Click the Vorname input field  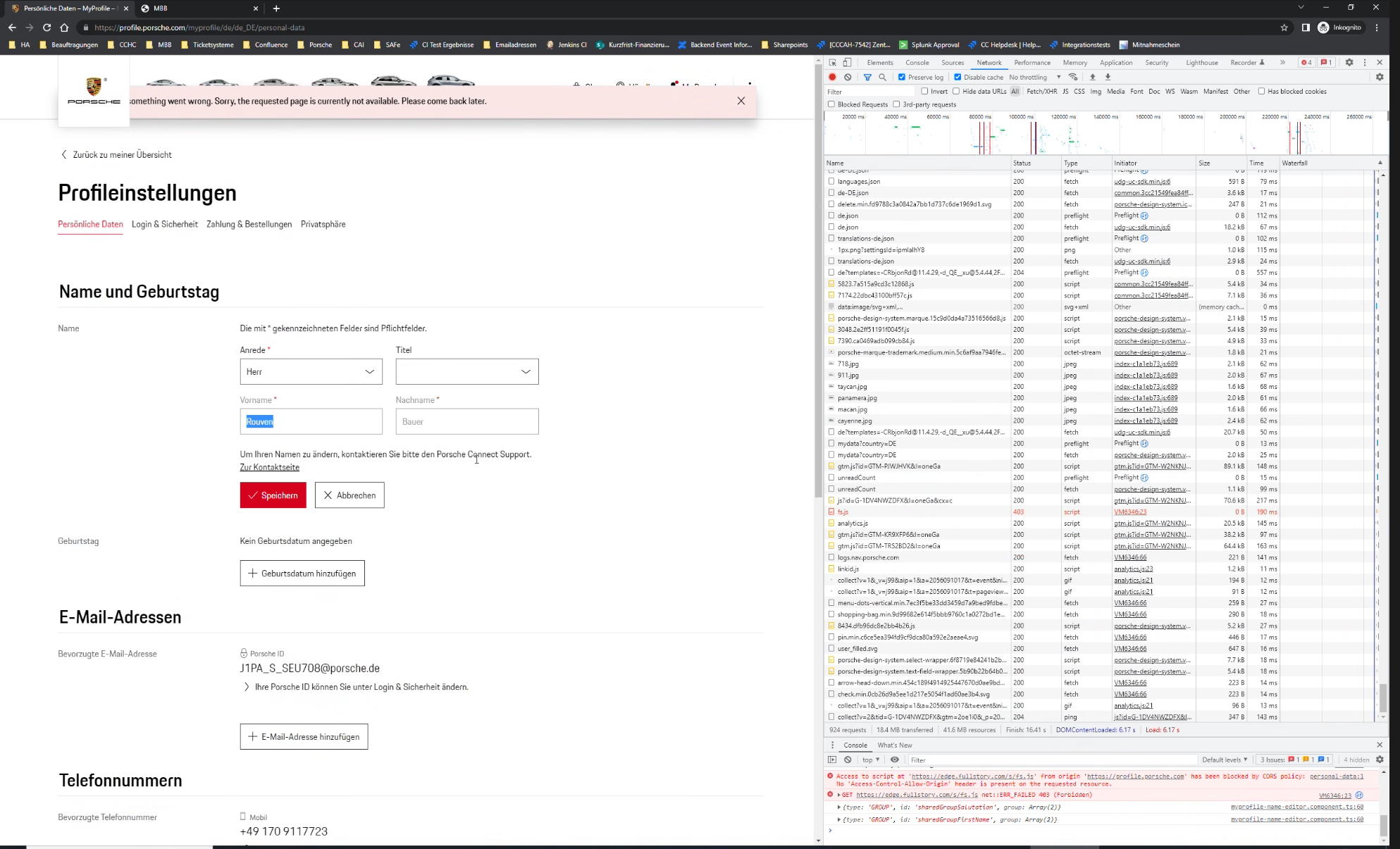[311, 421]
